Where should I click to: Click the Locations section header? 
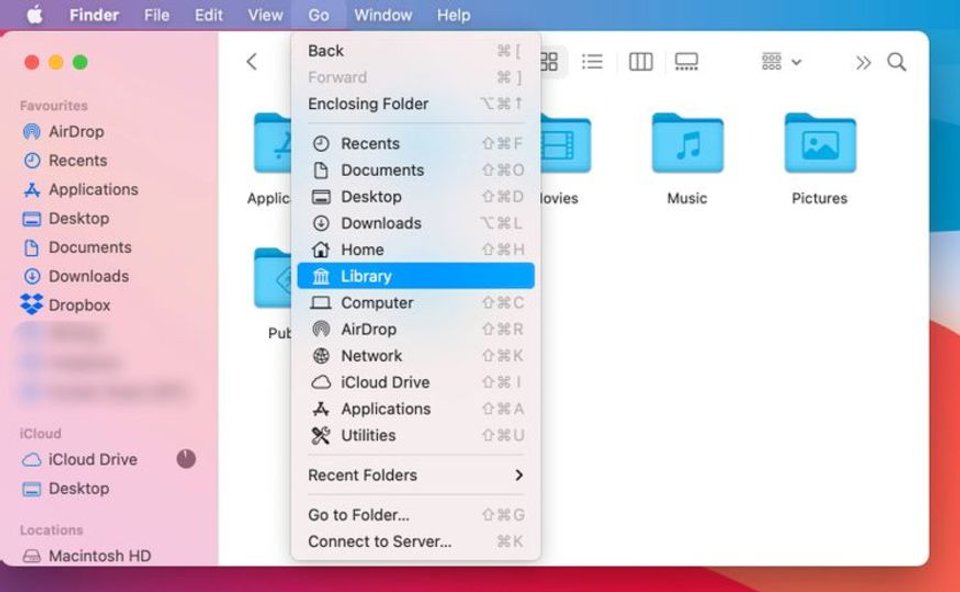(x=51, y=530)
